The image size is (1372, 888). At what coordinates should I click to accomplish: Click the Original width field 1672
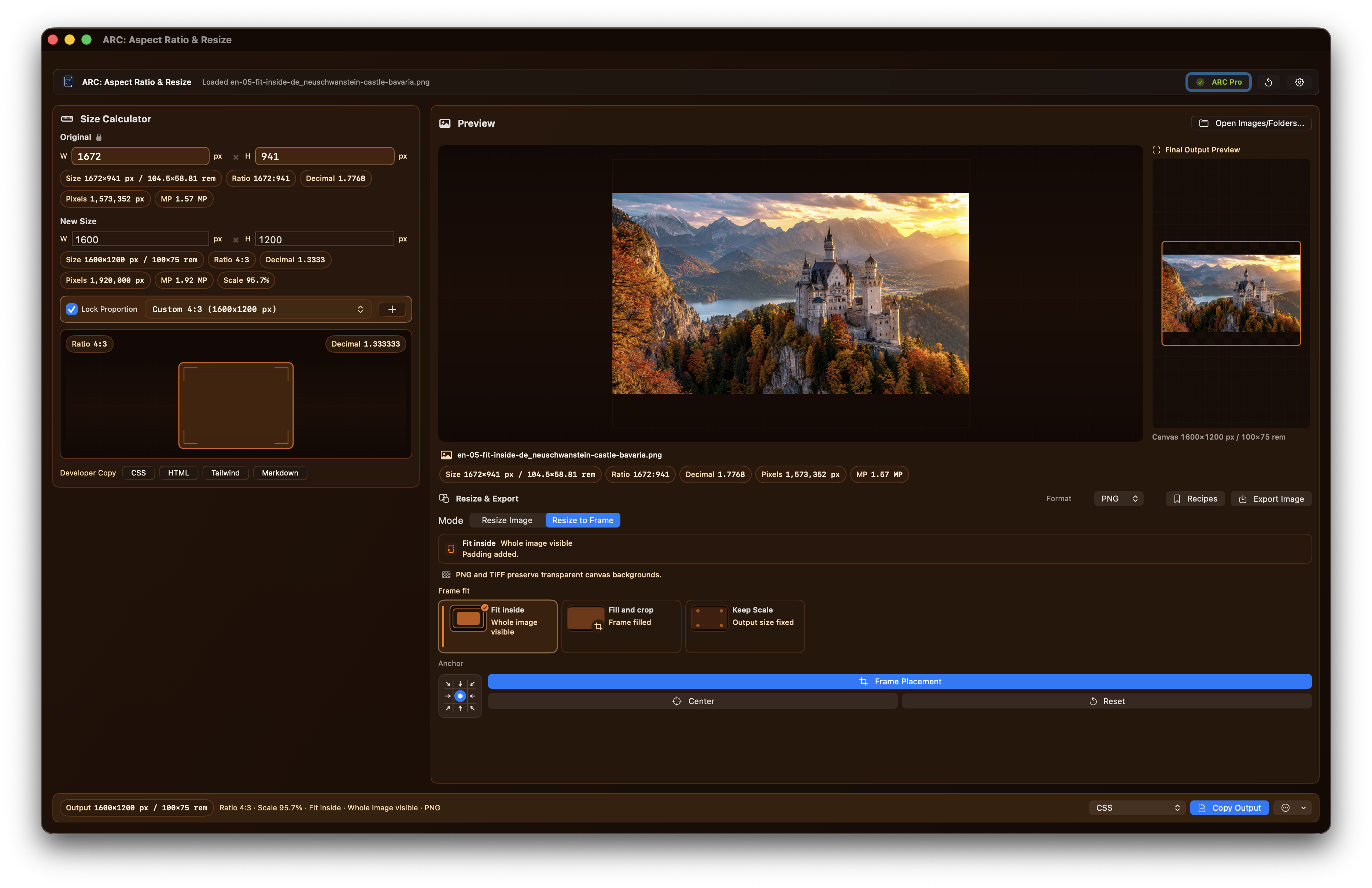(x=140, y=156)
